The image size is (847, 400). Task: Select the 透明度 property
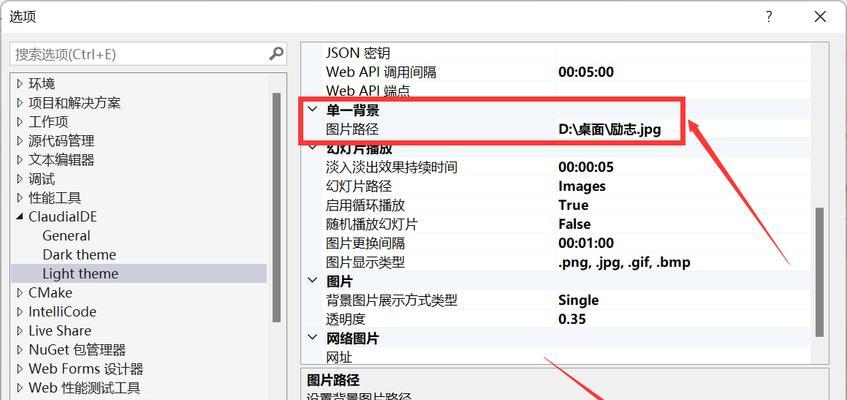[346, 319]
